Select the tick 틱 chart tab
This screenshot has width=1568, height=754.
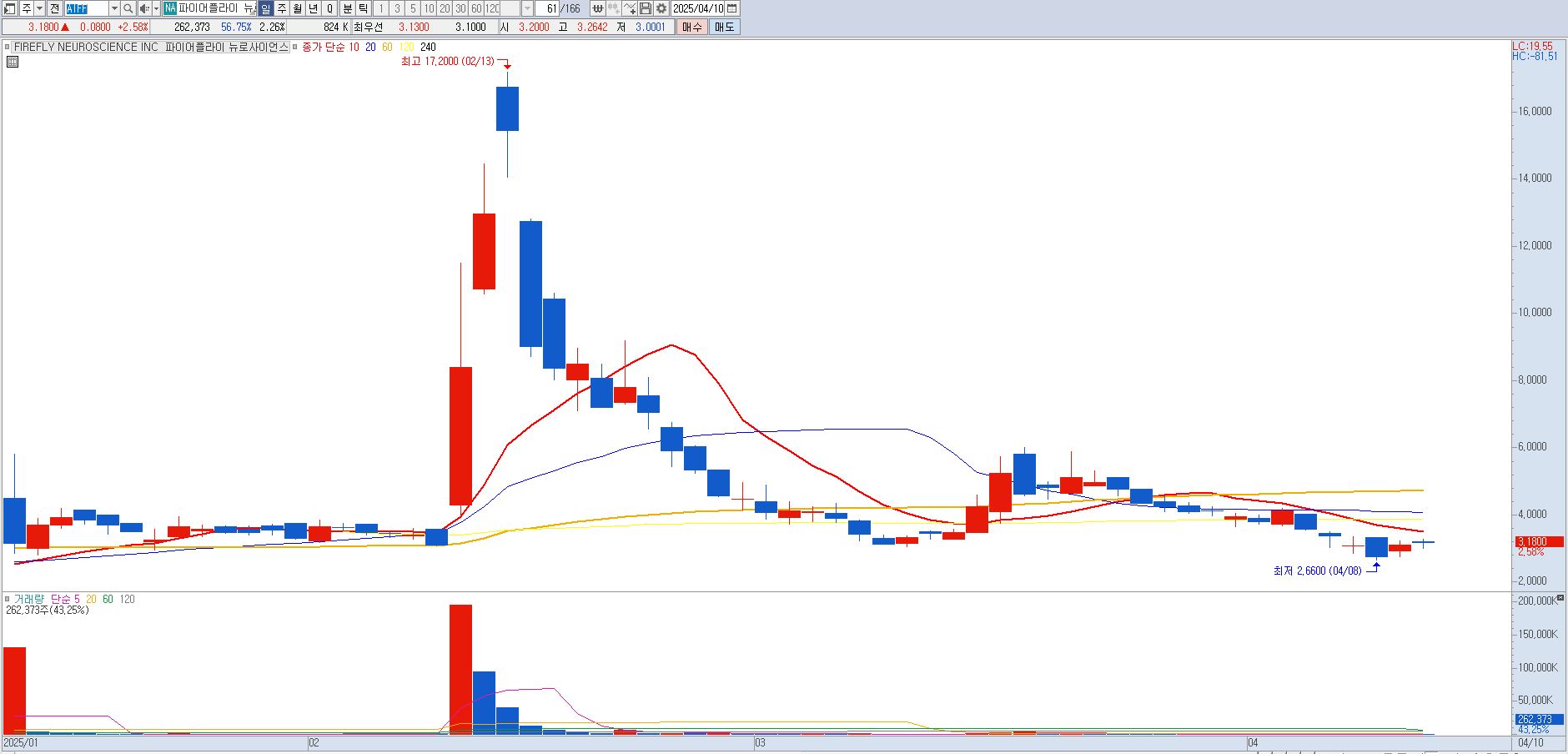tap(364, 8)
